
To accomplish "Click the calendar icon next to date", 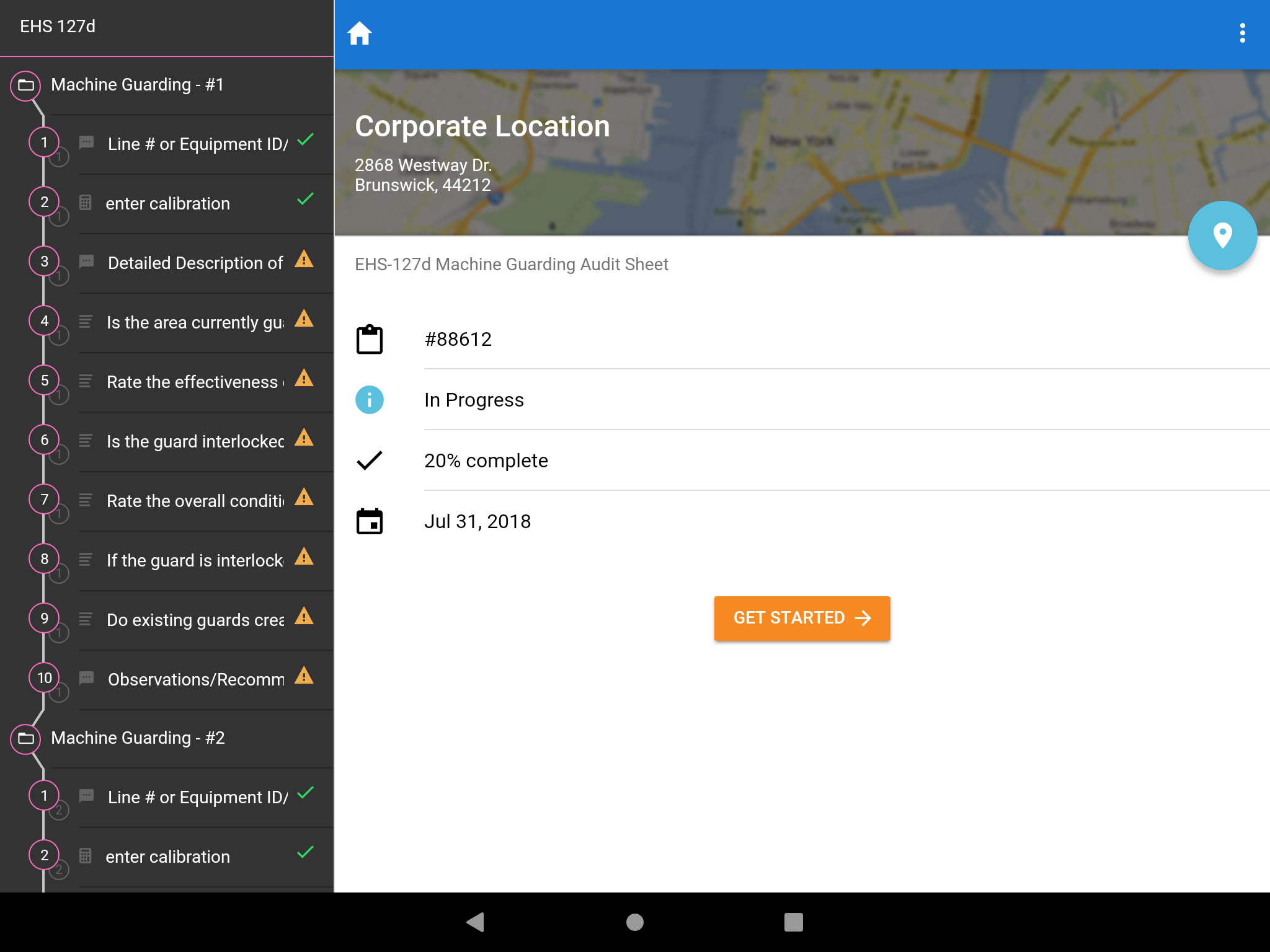I will (370, 521).
